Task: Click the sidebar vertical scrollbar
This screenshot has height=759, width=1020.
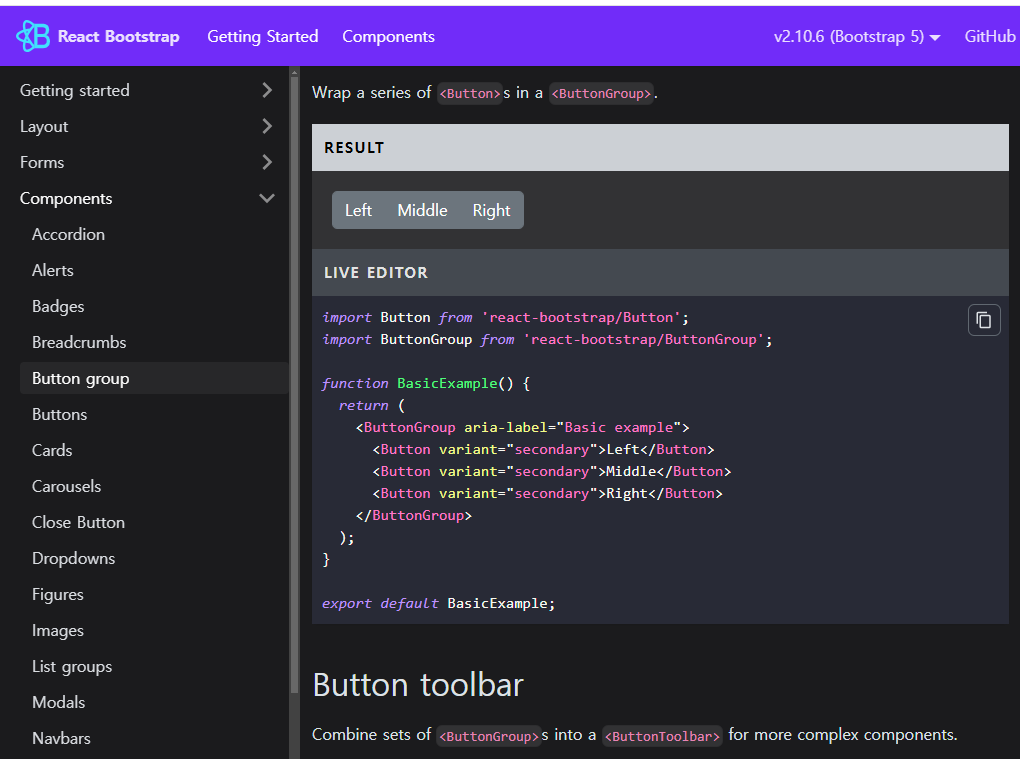Action: point(294,384)
